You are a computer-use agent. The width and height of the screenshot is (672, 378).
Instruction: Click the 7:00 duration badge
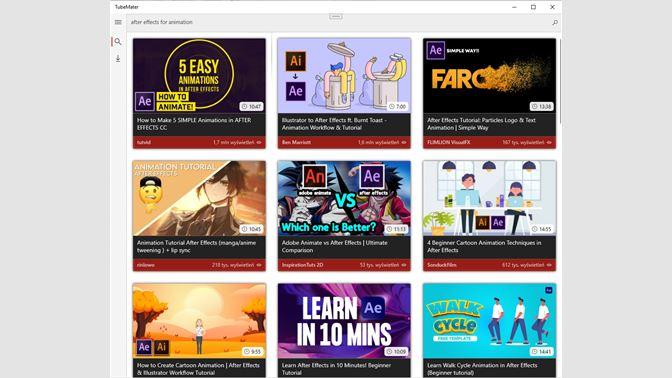pos(397,106)
